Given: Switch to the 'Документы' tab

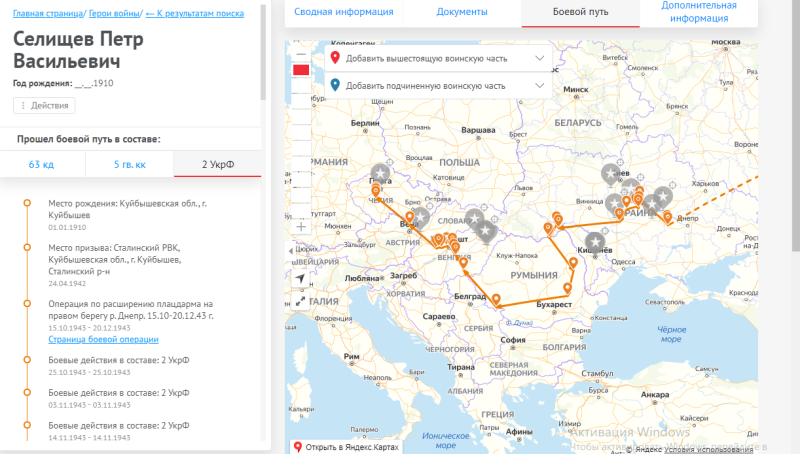Looking at the screenshot, I should [462, 12].
